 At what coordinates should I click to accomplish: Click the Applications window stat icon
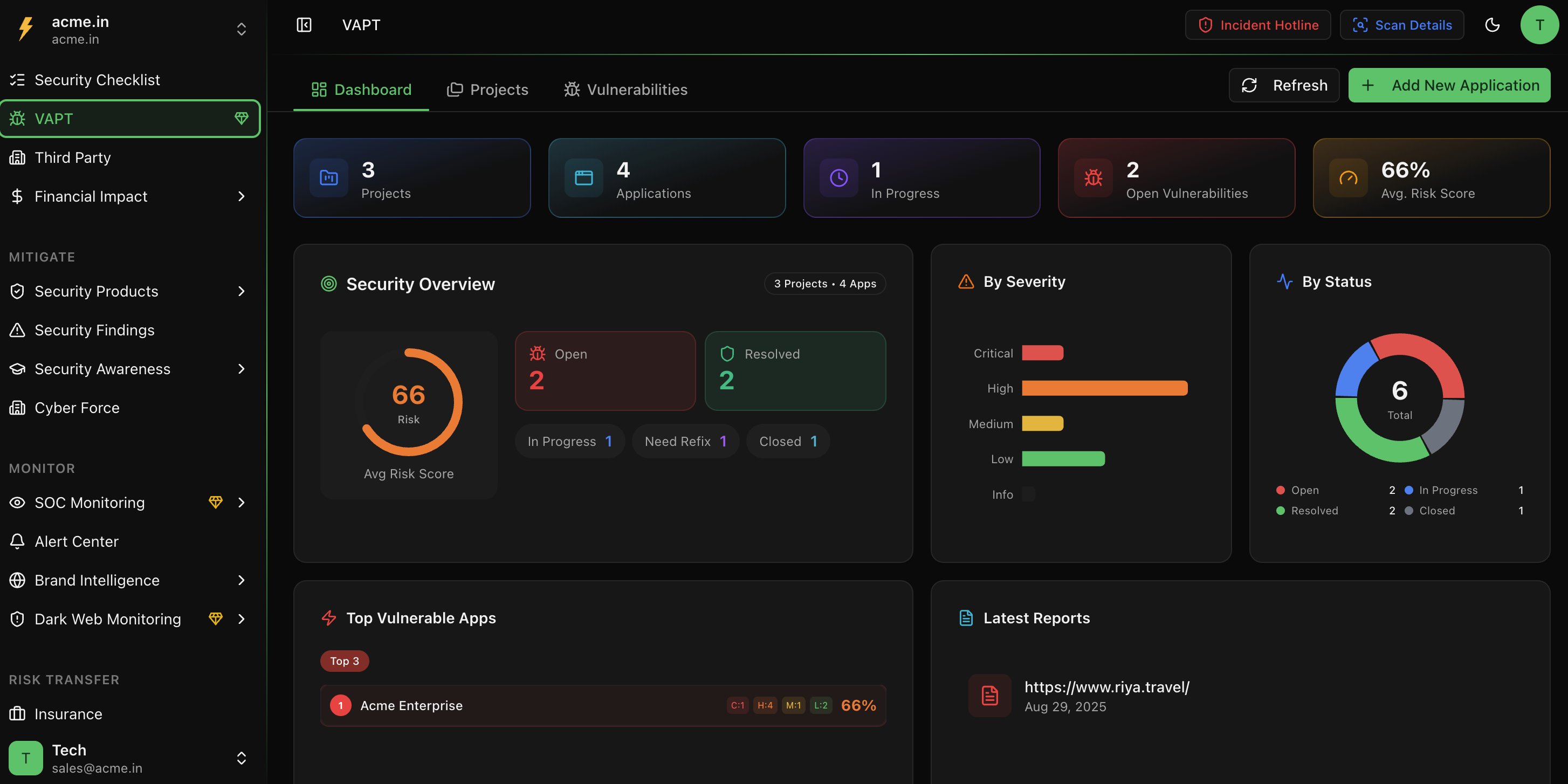tap(583, 178)
